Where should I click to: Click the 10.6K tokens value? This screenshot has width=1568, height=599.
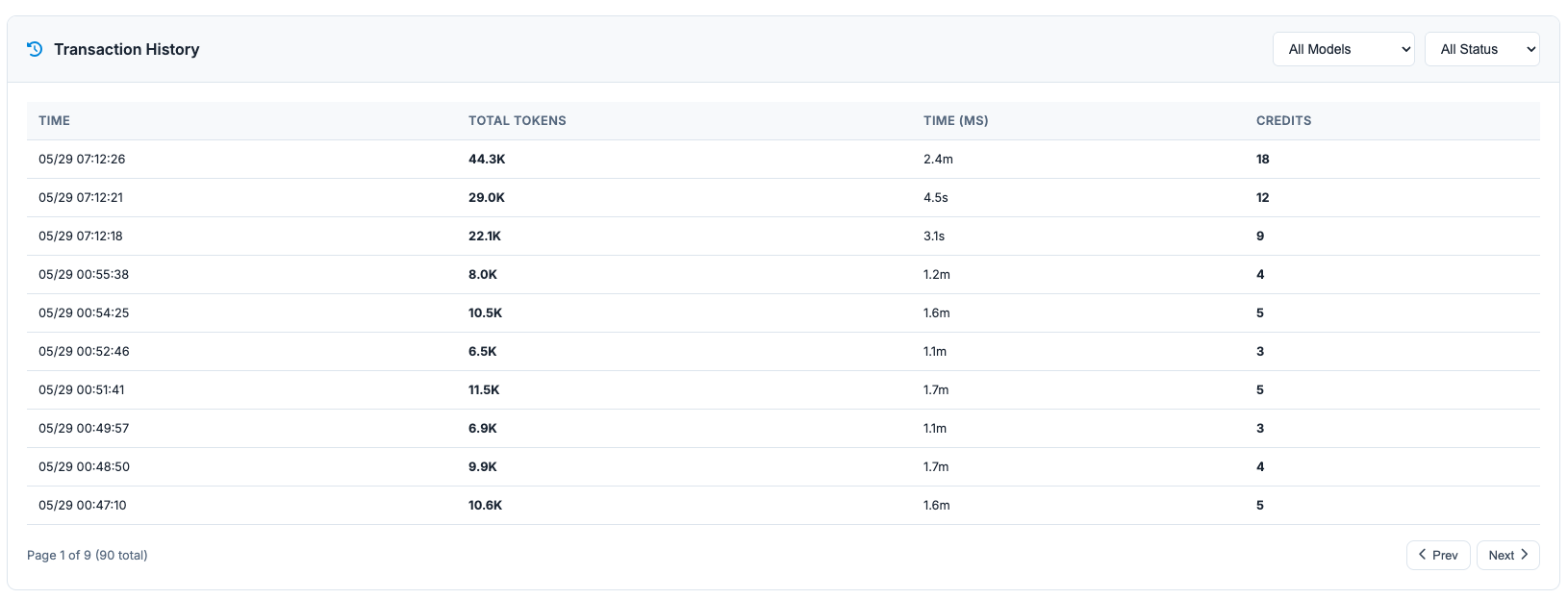click(x=486, y=505)
